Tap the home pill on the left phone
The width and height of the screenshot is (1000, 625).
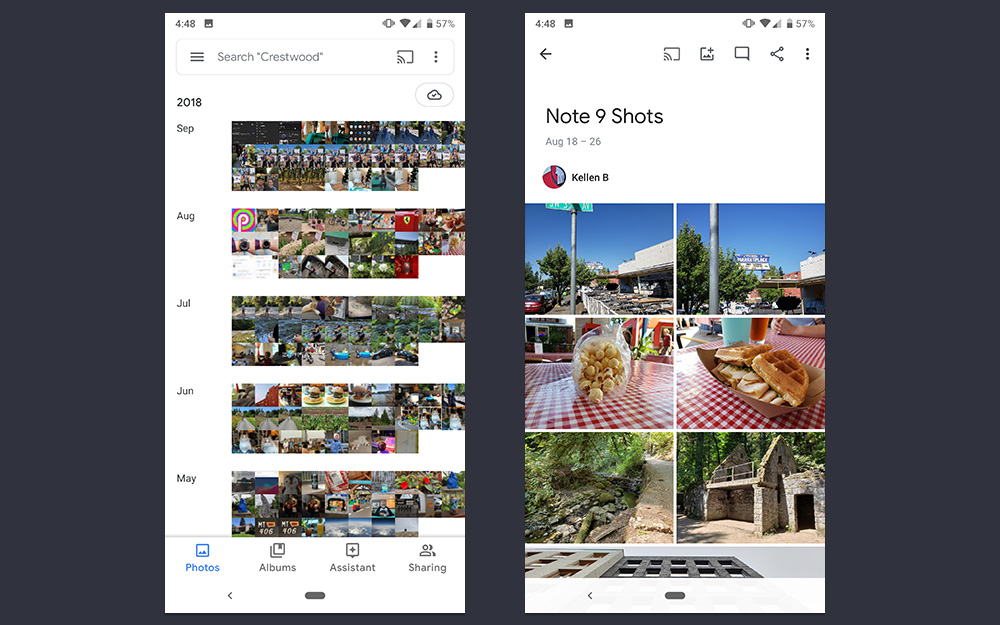315,596
